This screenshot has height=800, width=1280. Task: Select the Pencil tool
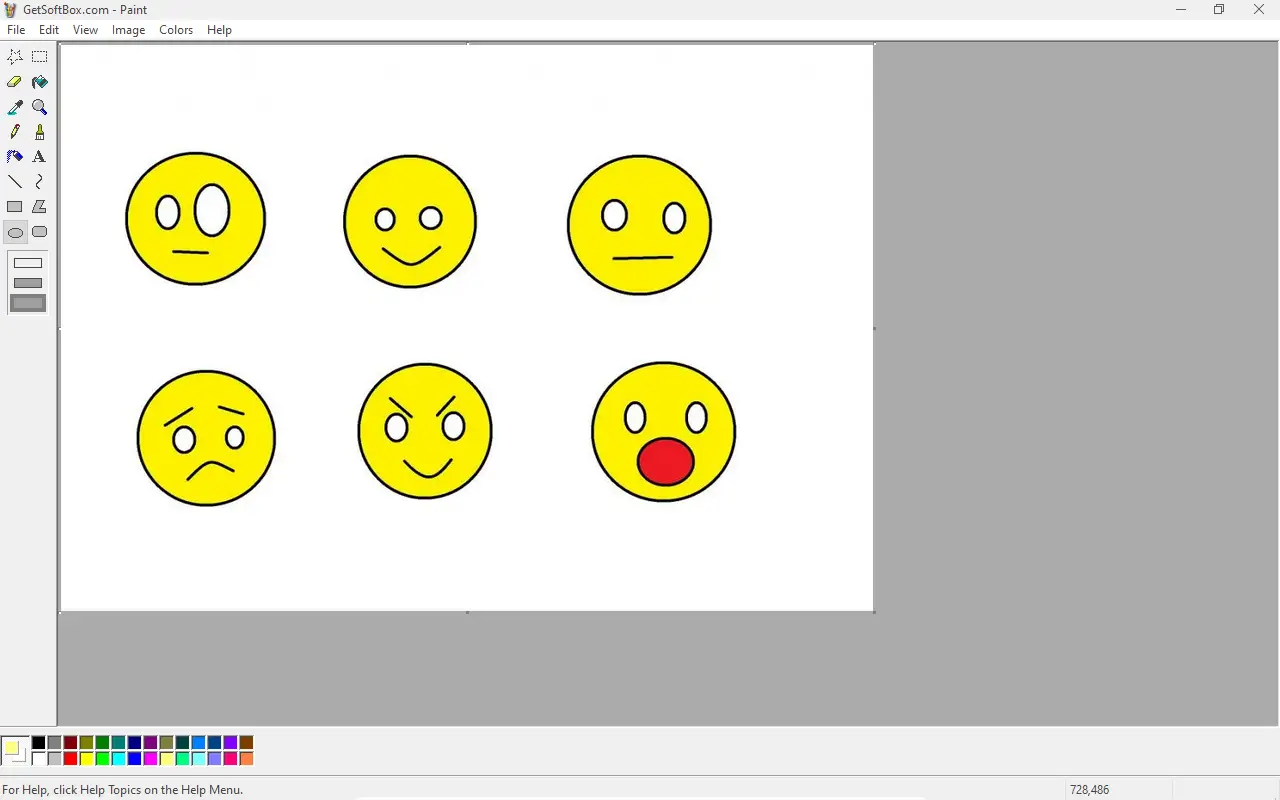click(15, 132)
